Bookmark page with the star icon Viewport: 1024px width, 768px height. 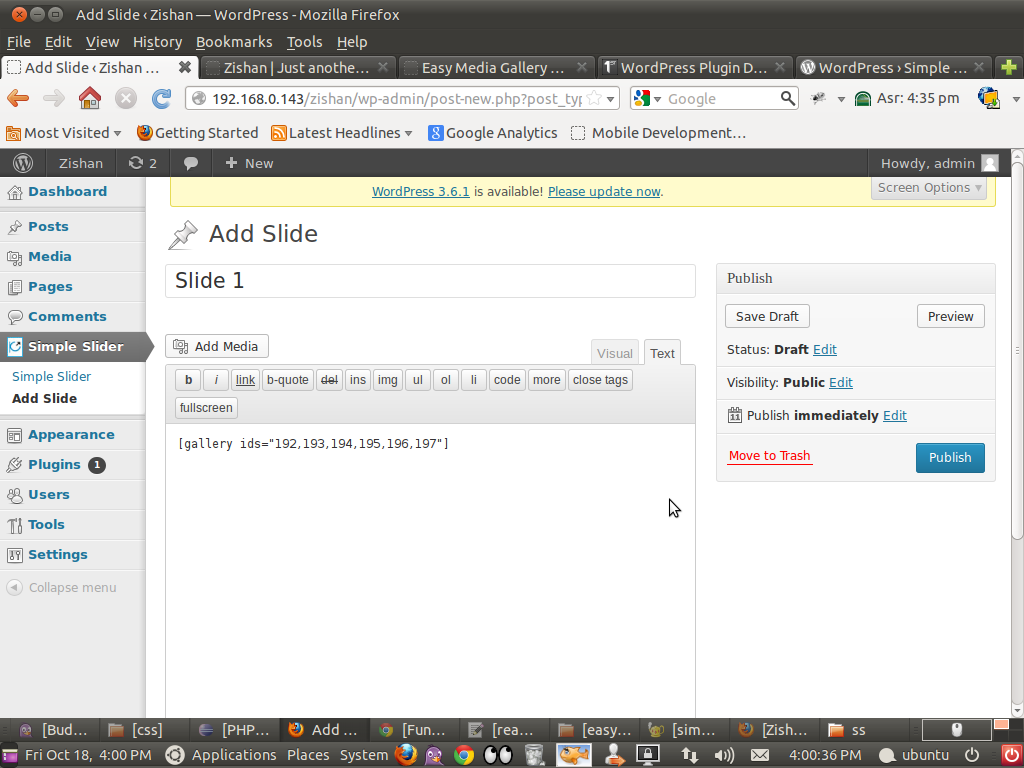tap(594, 99)
